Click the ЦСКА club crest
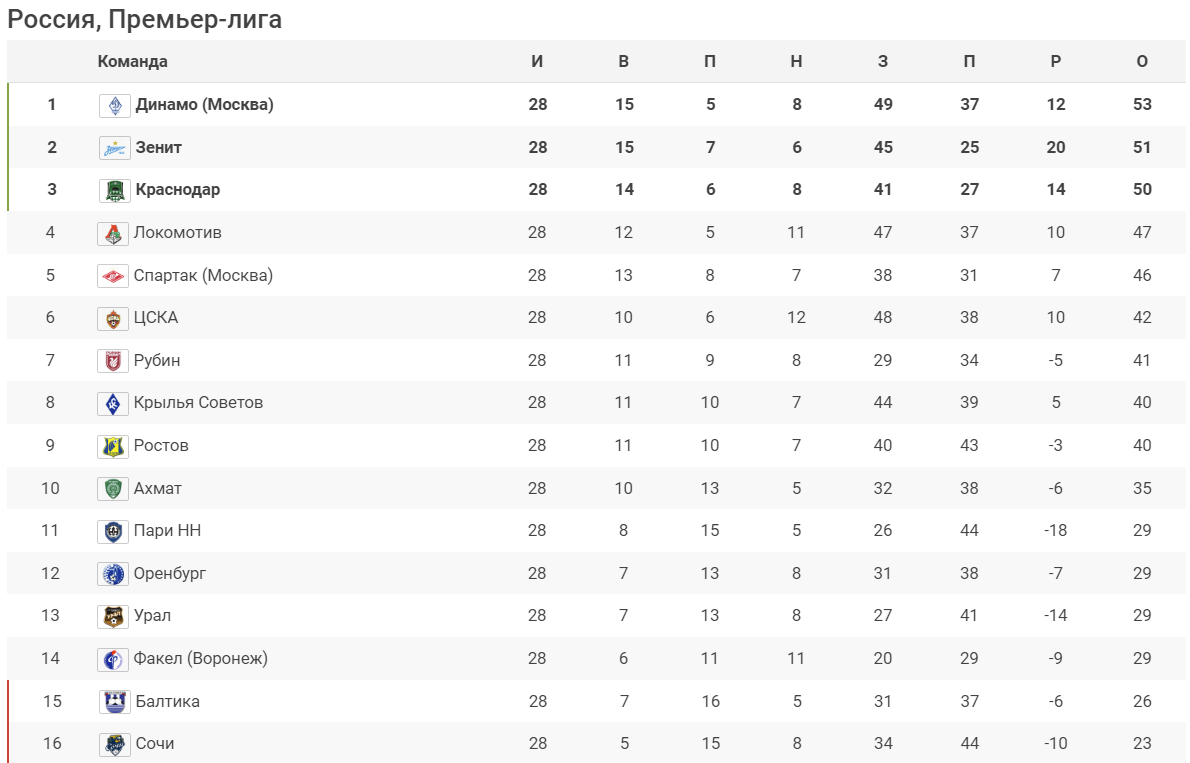The image size is (1190, 763). tap(113, 318)
